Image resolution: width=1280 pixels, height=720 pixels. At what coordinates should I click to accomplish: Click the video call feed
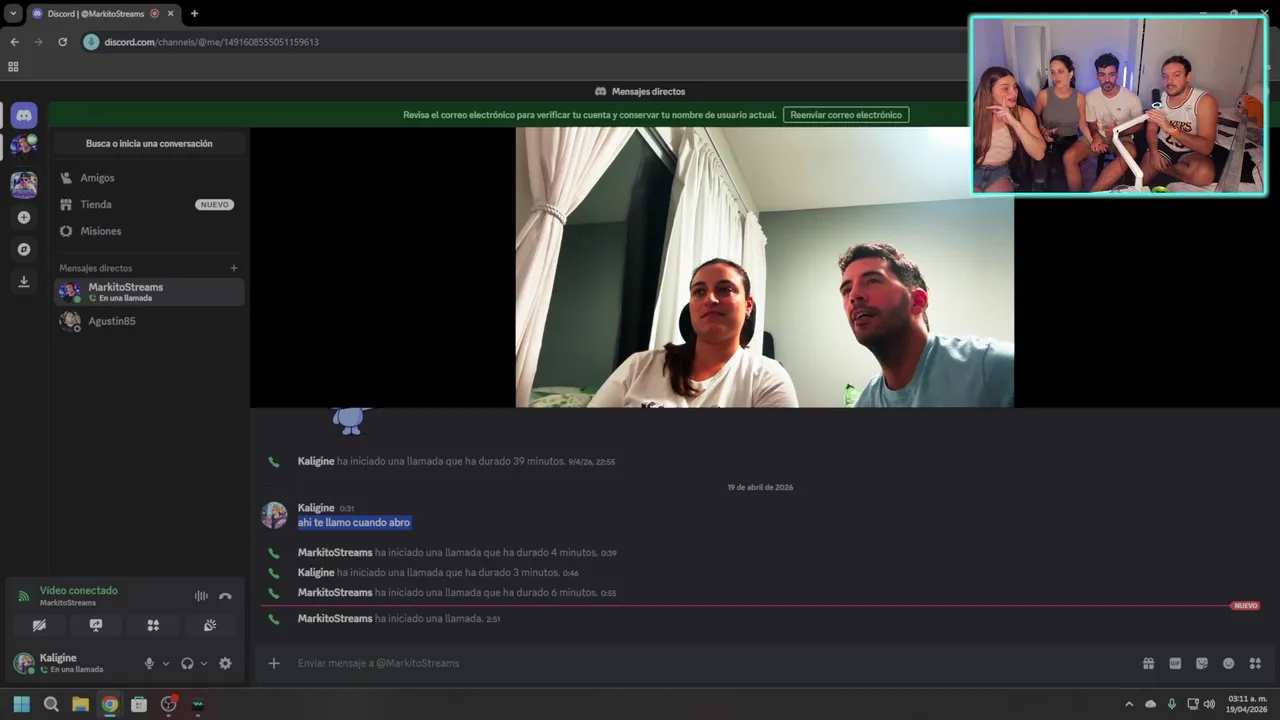pyautogui.click(x=764, y=267)
